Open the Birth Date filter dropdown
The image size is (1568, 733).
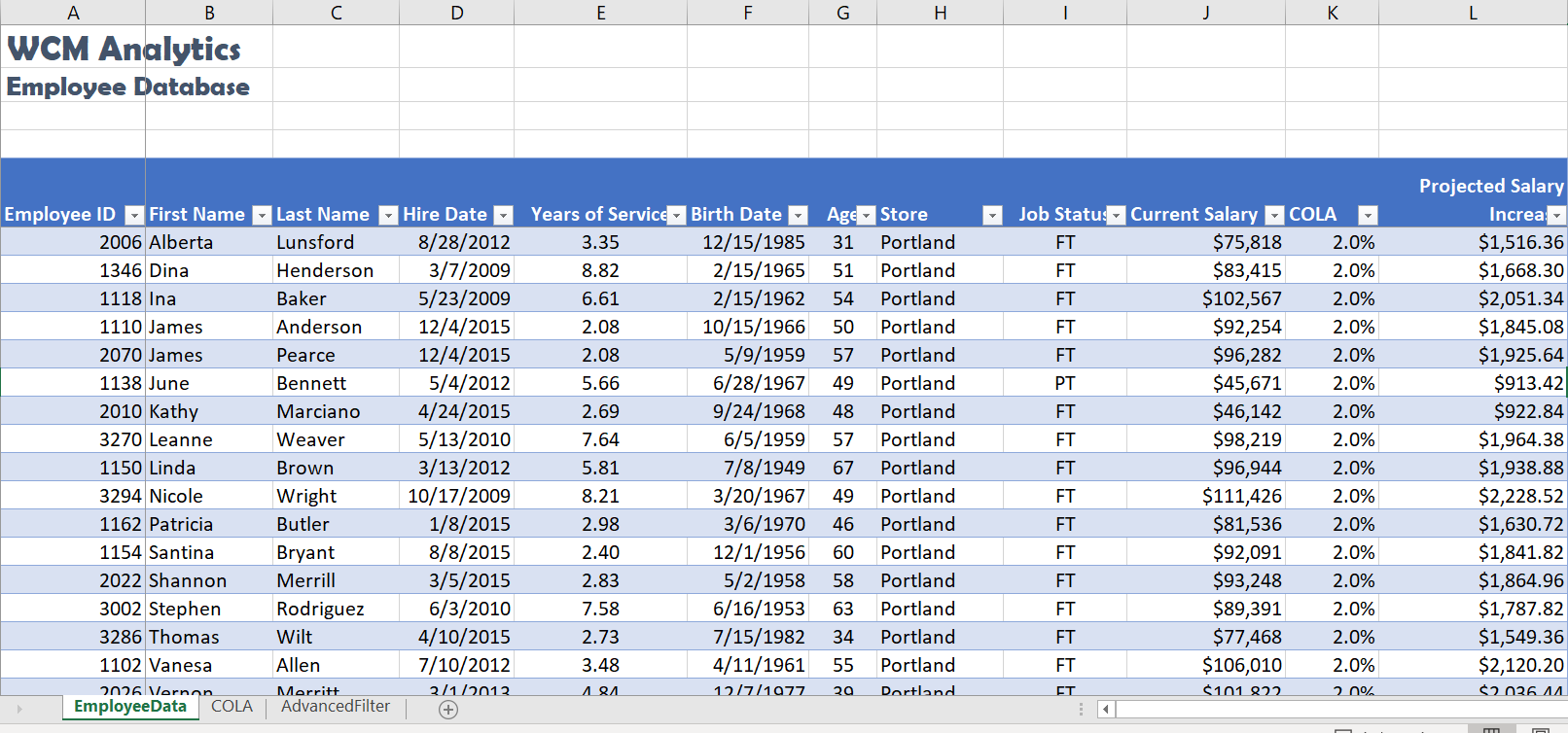point(798,216)
